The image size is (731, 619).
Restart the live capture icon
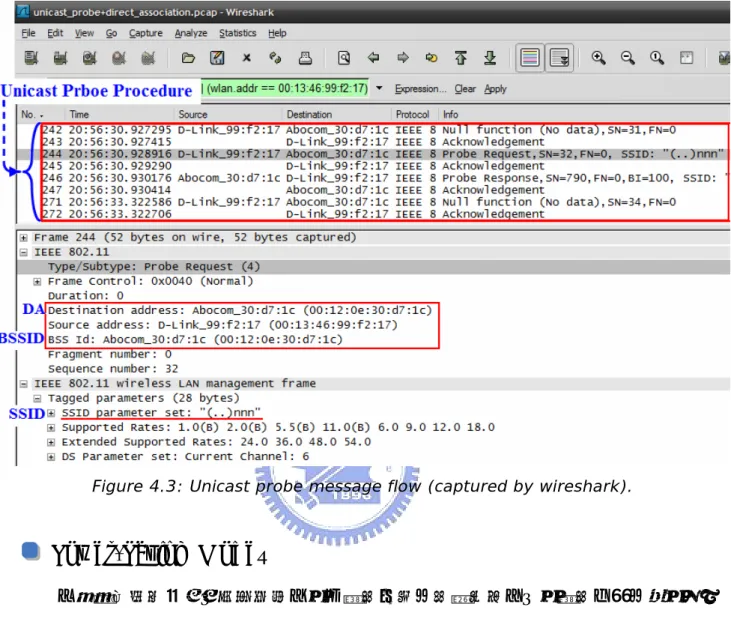tap(148, 58)
